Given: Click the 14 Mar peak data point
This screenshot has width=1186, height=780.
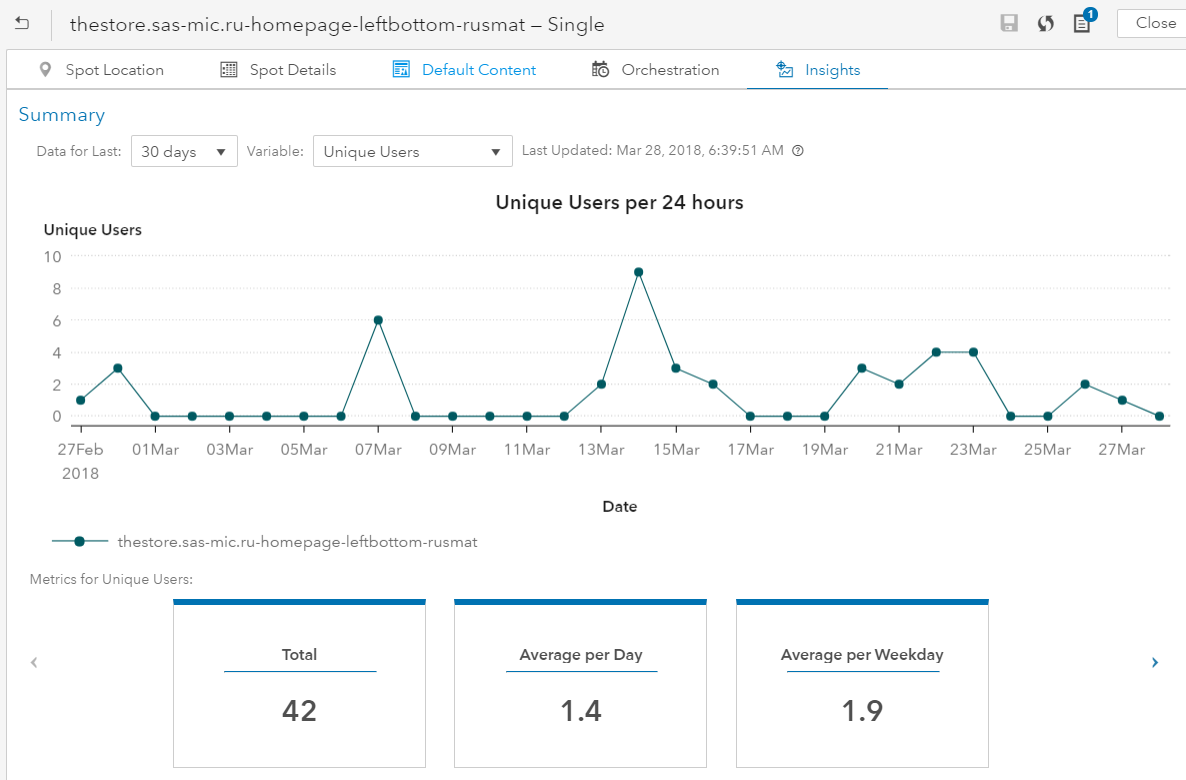Looking at the screenshot, I should pyautogui.click(x=638, y=272).
